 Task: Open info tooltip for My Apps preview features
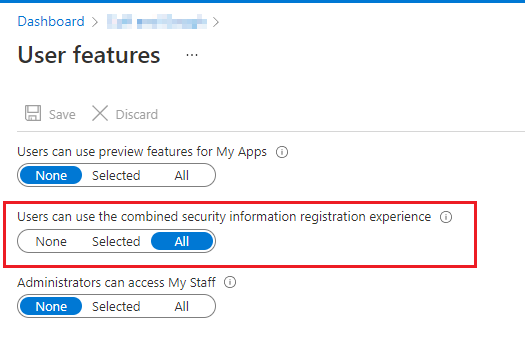(282, 152)
